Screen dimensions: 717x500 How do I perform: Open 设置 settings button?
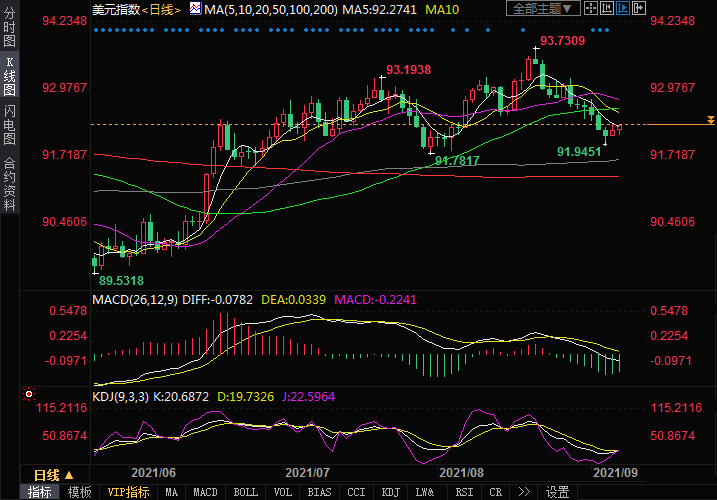557,492
